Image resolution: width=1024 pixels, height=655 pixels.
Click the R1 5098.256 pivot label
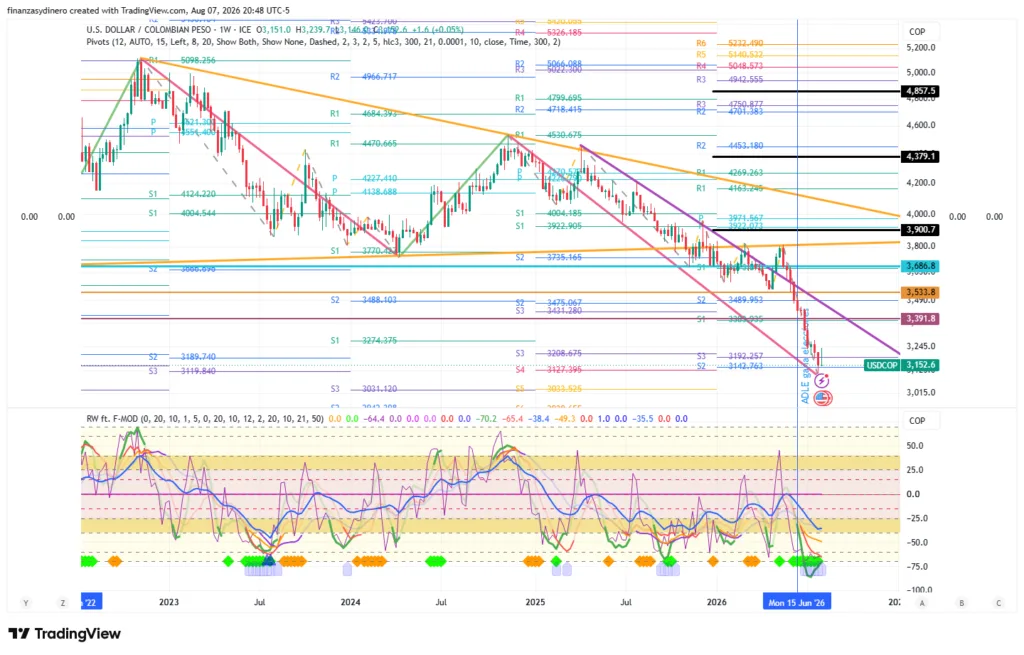point(182,60)
